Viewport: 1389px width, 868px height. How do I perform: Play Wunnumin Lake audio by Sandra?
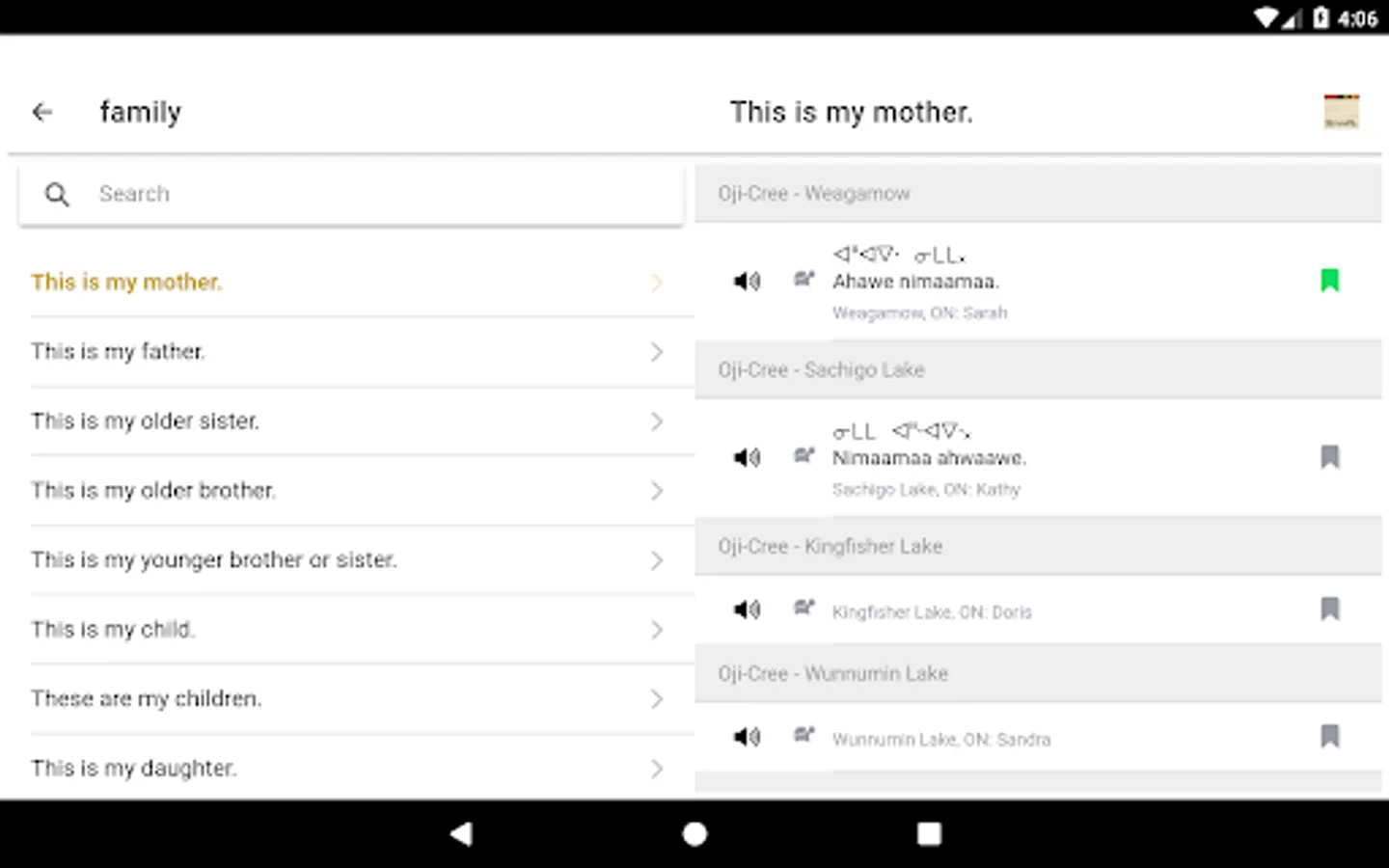[747, 737]
